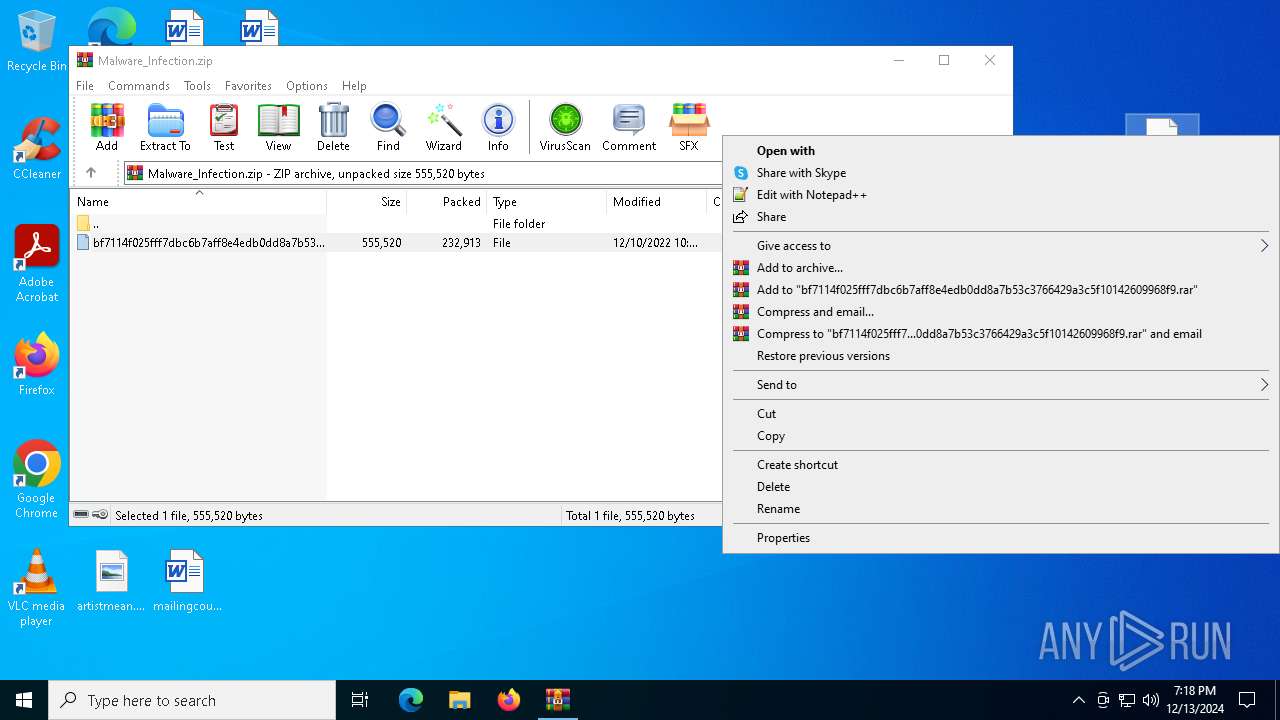Open the notification center icon
The height and width of the screenshot is (720, 1280).
point(1247,700)
